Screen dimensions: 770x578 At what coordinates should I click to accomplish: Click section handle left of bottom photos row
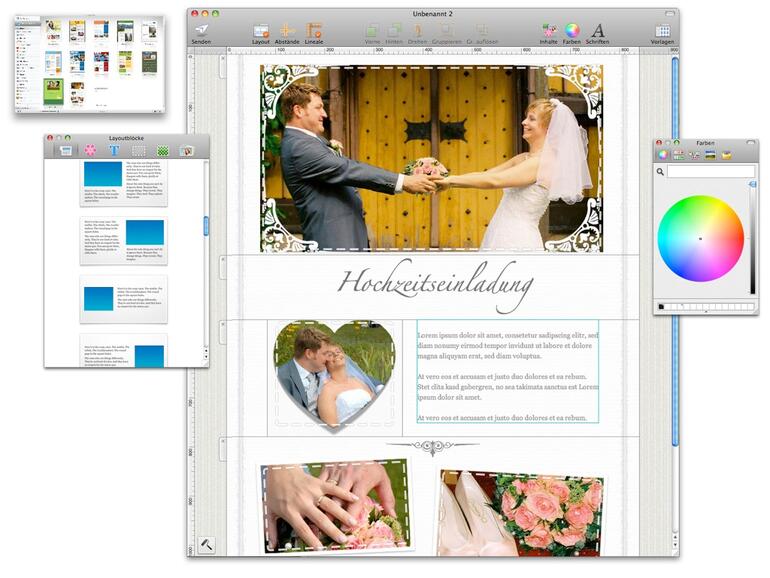pyautogui.click(x=222, y=449)
